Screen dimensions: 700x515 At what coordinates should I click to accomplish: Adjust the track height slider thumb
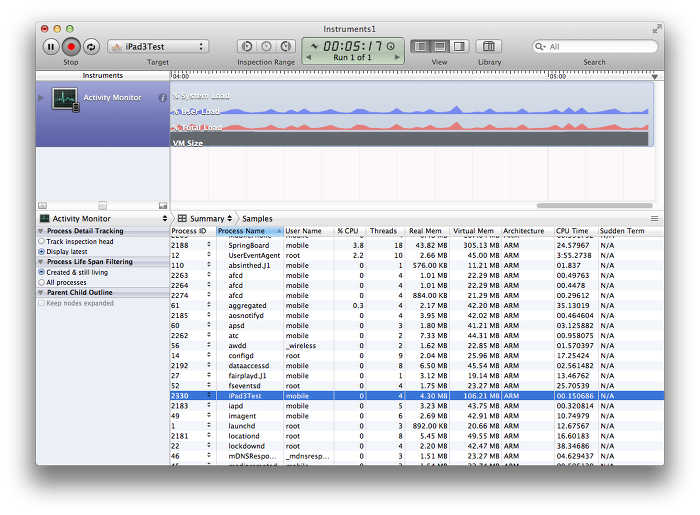pyautogui.click(x=103, y=205)
